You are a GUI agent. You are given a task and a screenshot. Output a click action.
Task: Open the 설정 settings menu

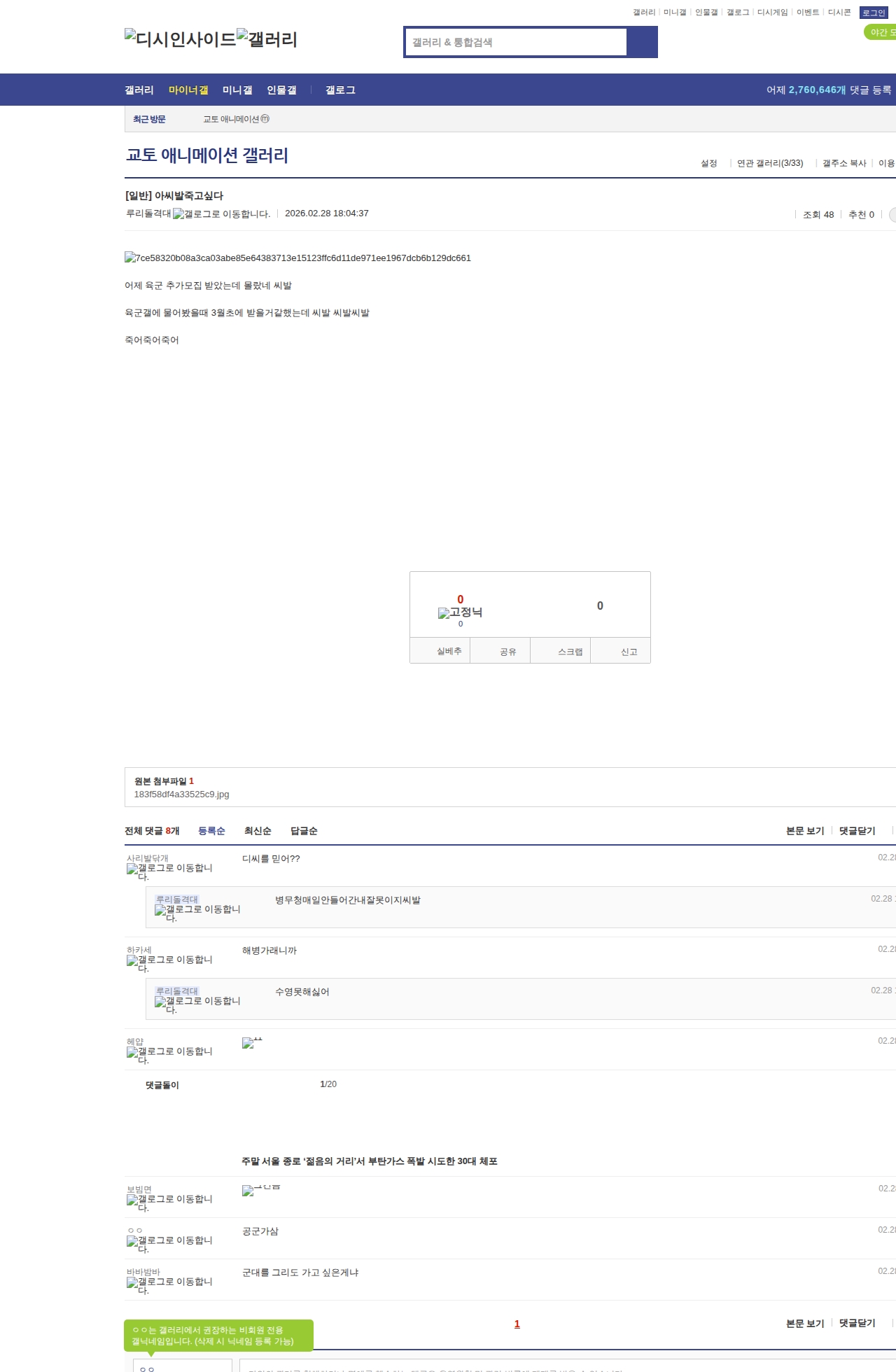[709, 163]
